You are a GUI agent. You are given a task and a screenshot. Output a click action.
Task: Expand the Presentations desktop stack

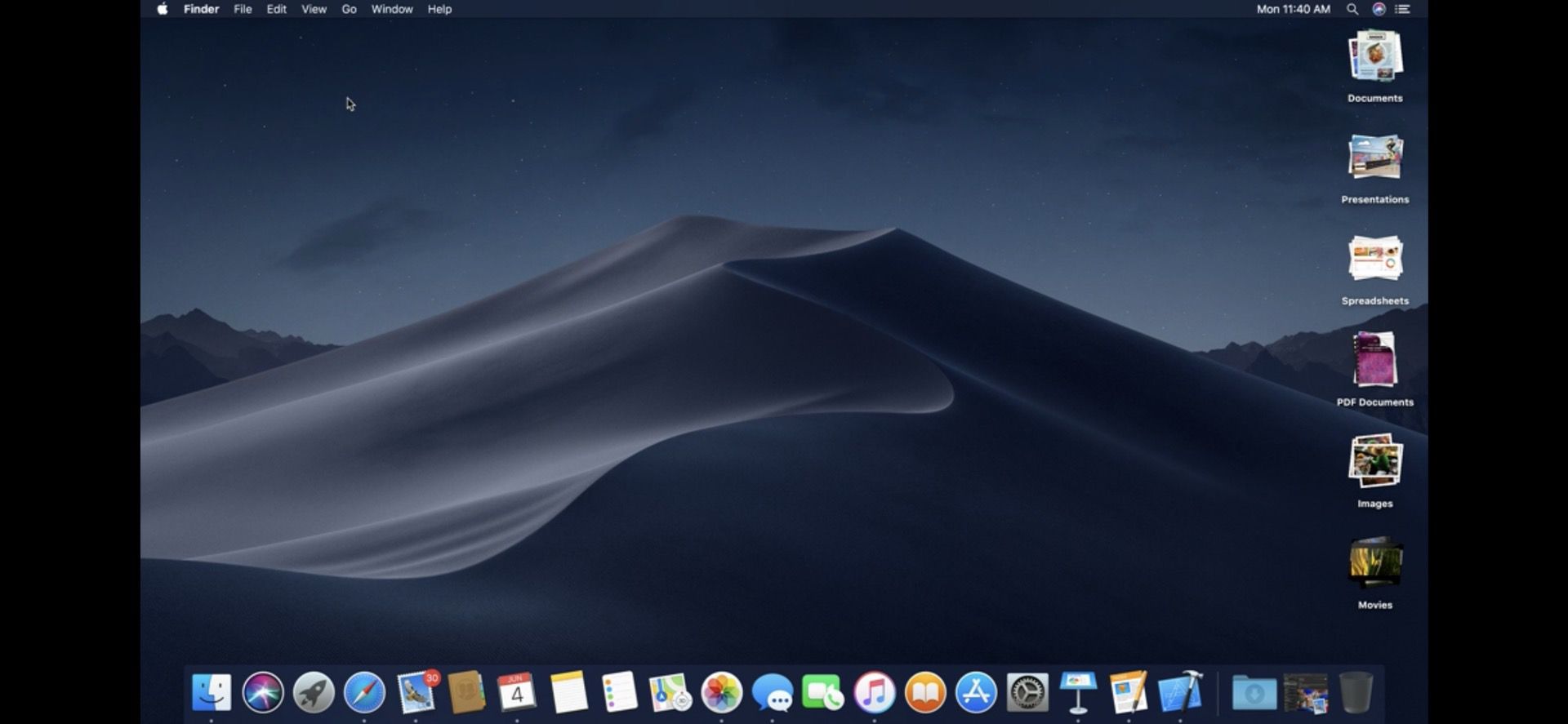[x=1375, y=168]
